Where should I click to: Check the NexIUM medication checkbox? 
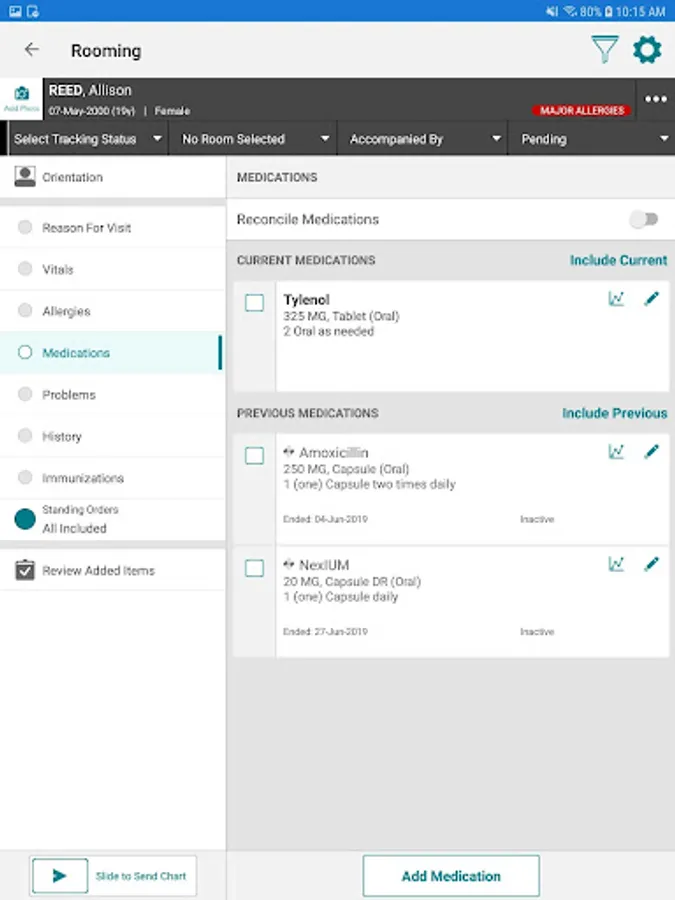[x=254, y=568]
